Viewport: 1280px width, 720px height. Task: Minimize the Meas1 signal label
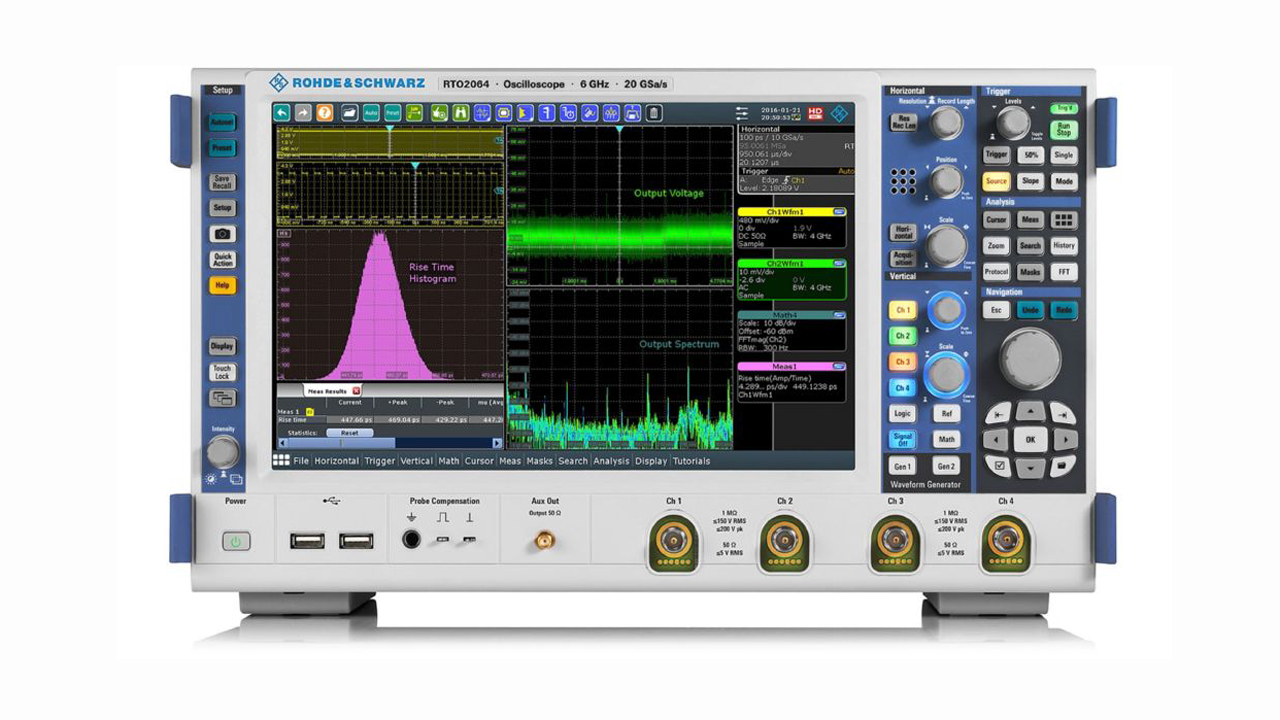[839, 366]
